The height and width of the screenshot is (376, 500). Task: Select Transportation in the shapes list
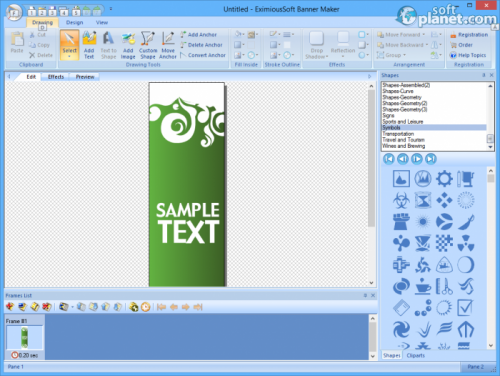tap(434, 134)
